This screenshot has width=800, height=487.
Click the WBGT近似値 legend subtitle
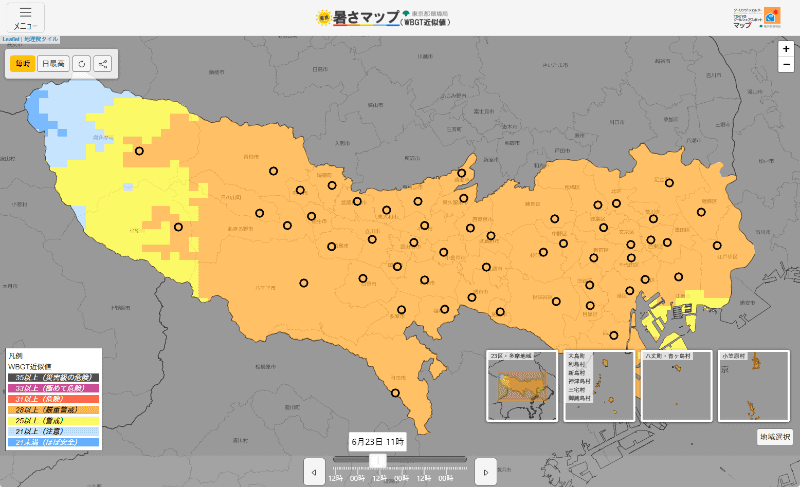[30, 367]
